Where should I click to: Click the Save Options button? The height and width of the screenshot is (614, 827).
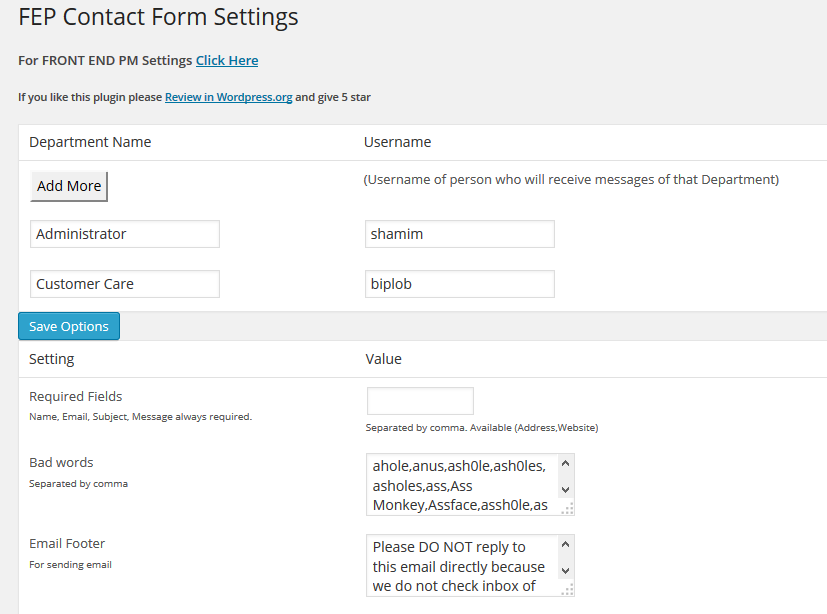point(69,327)
